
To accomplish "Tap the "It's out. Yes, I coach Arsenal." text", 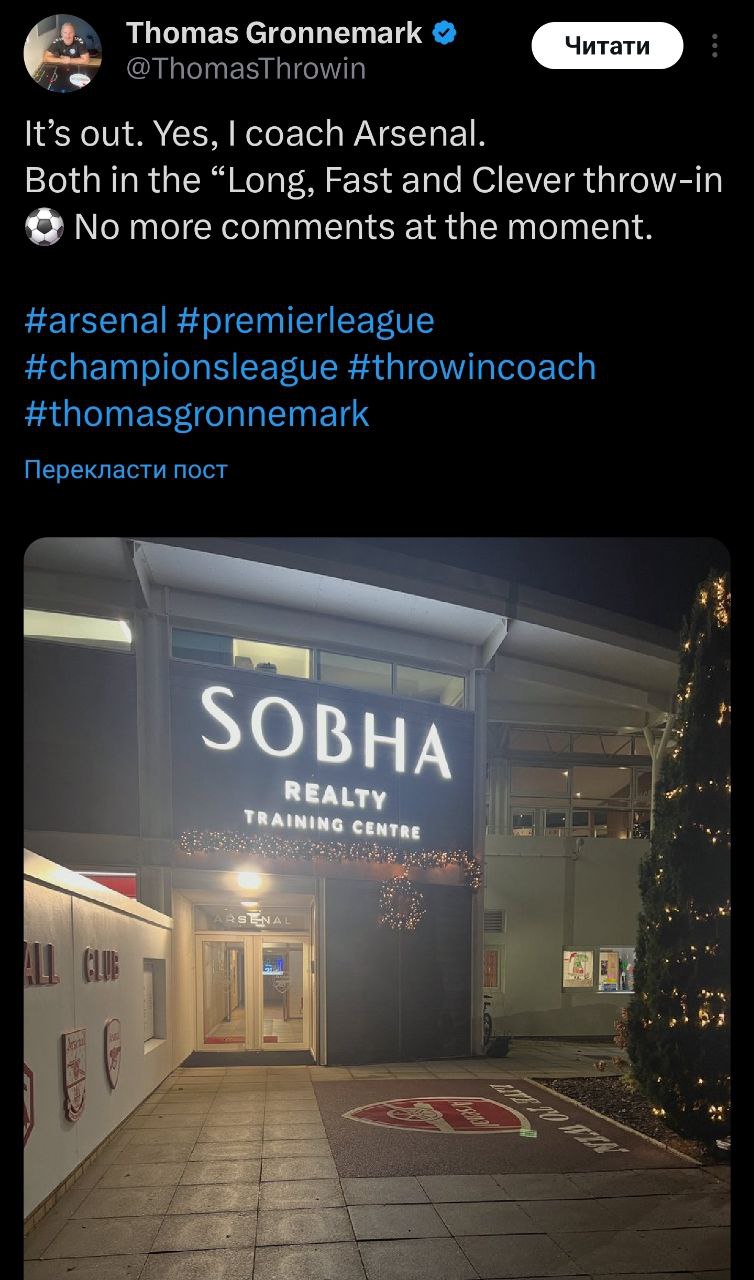I will 254,134.
